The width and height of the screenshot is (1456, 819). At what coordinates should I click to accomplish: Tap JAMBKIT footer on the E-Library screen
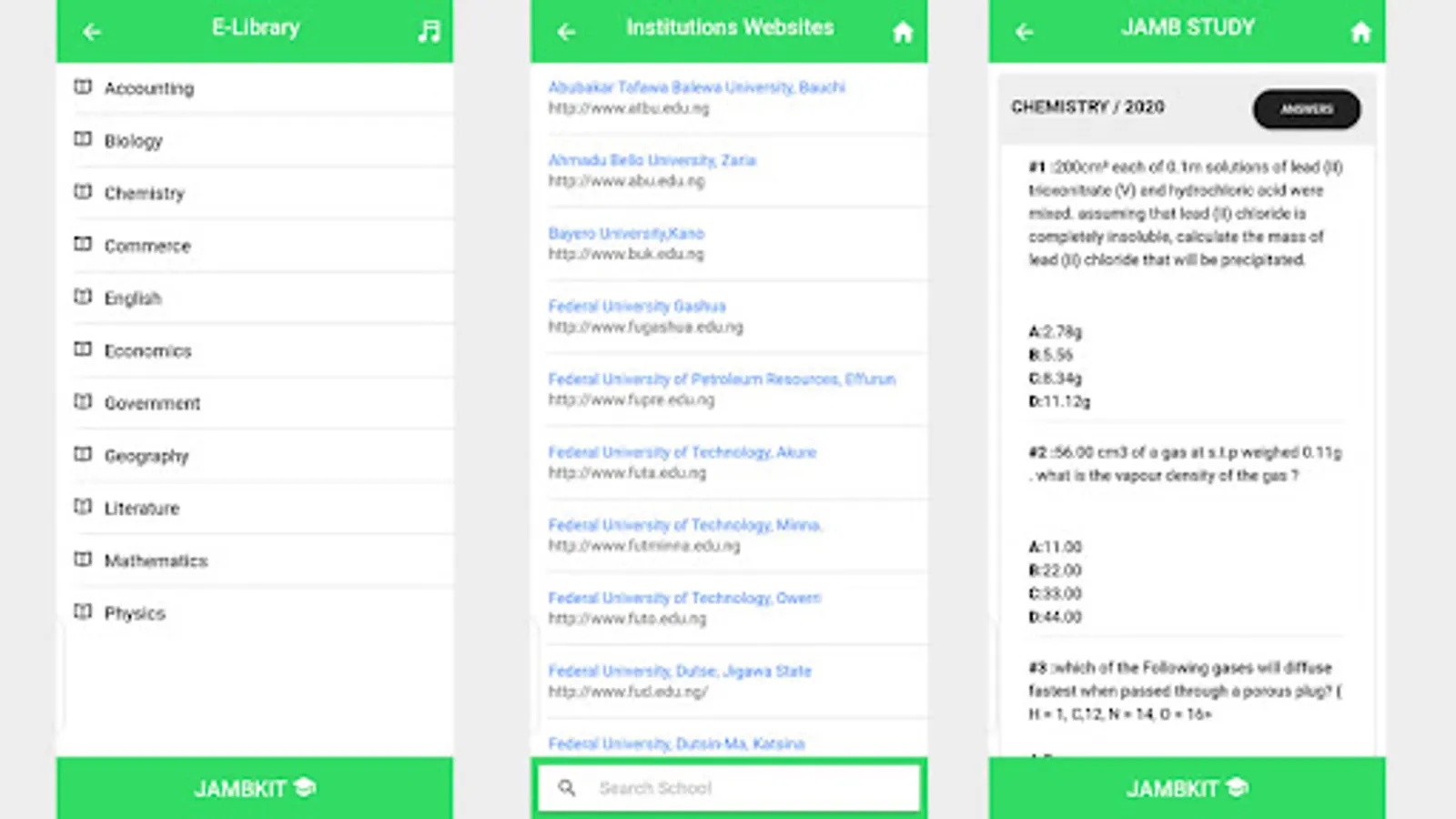(x=255, y=788)
